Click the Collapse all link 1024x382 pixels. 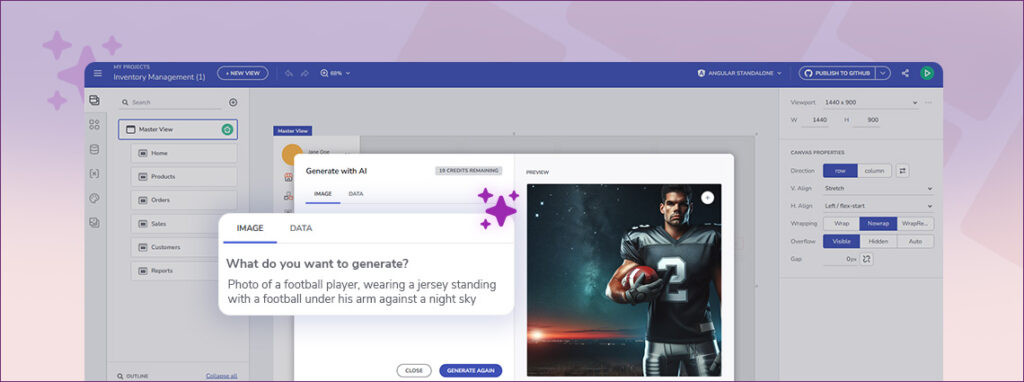tap(221, 376)
